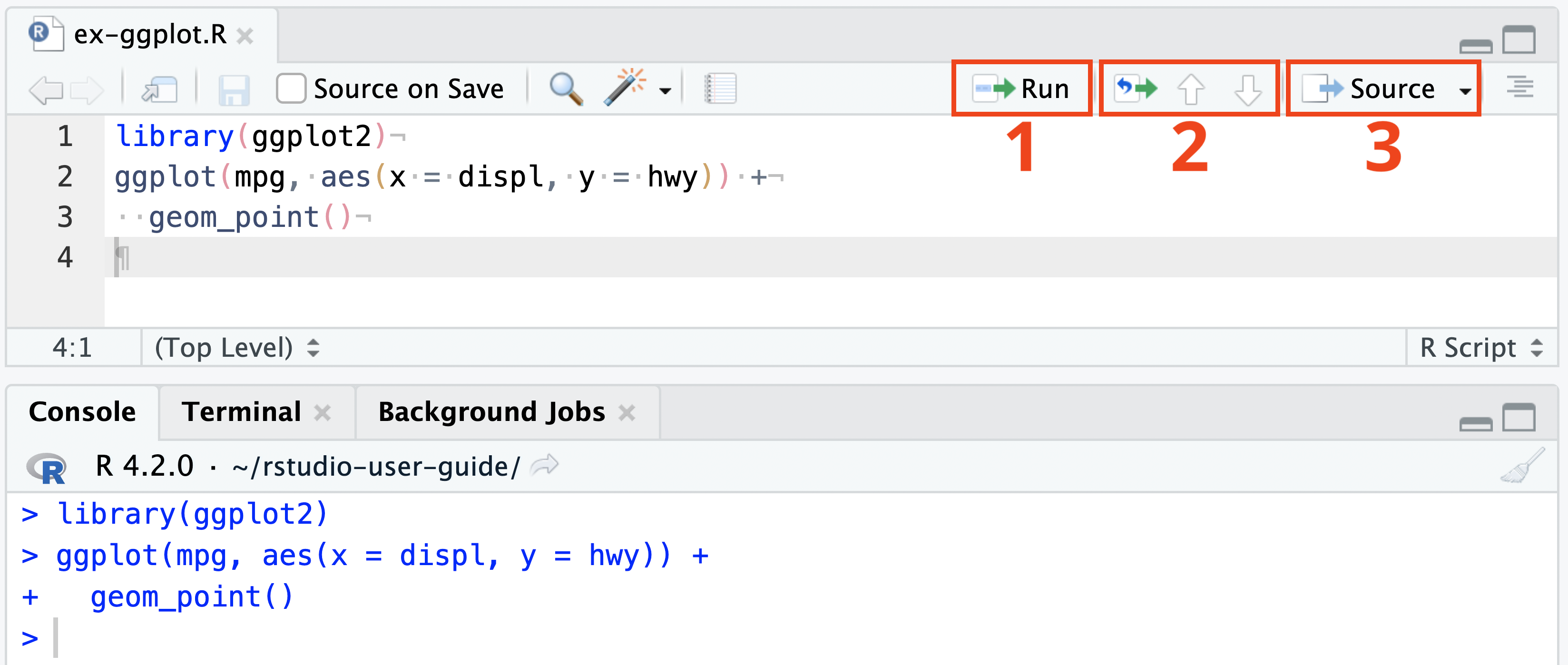Click the back navigation arrow icon
The width and height of the screenshot is (1568, 665).
coord(46,90)
